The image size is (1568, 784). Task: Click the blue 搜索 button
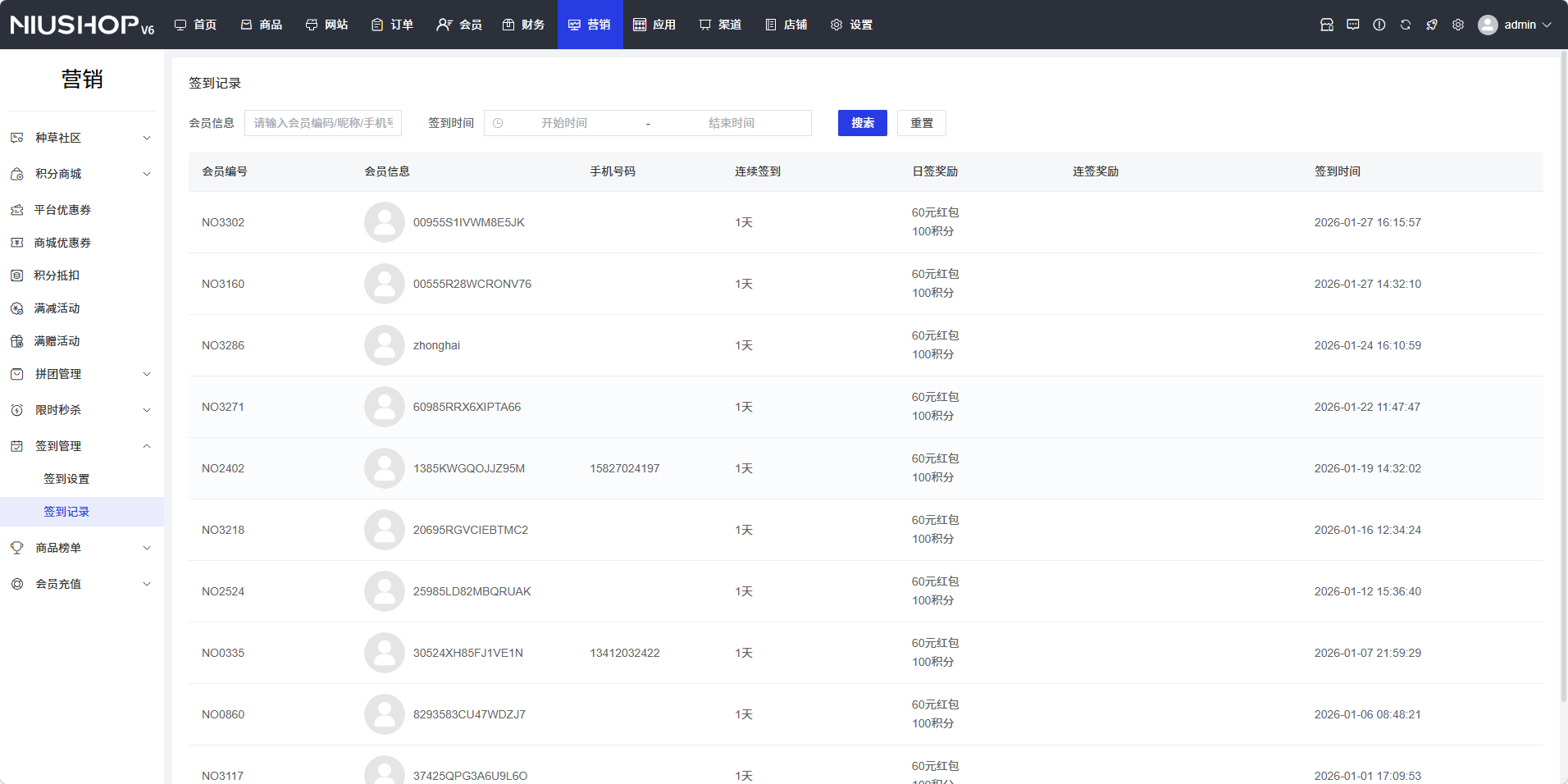pyautogui.click(x=862, y=123)
